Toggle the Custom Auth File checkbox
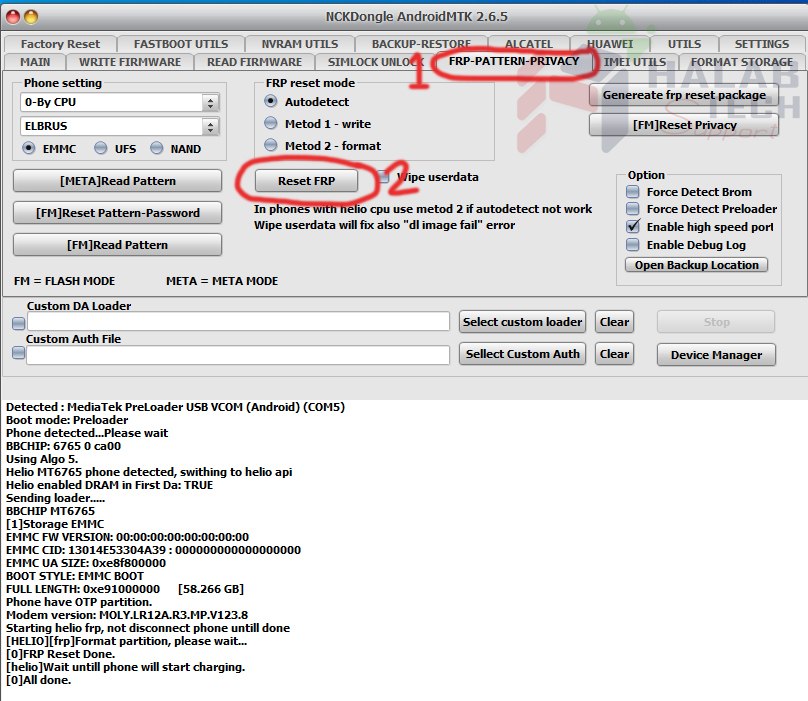The width and height of the screenshot is (808, 701). pyautogui.click(x=19, y=353)
